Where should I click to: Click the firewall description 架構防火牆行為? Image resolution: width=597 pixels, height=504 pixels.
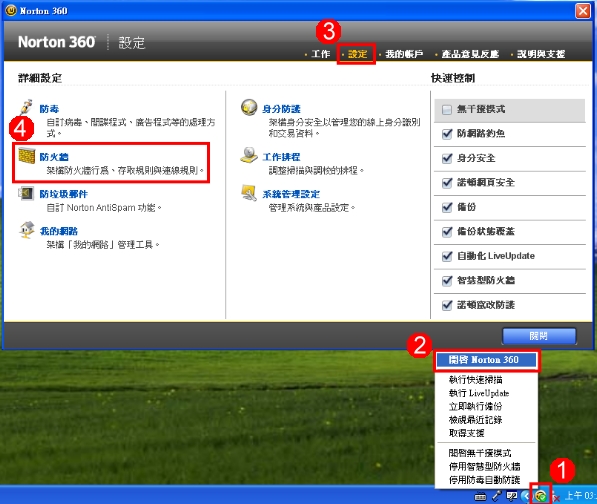pos(125,170)
